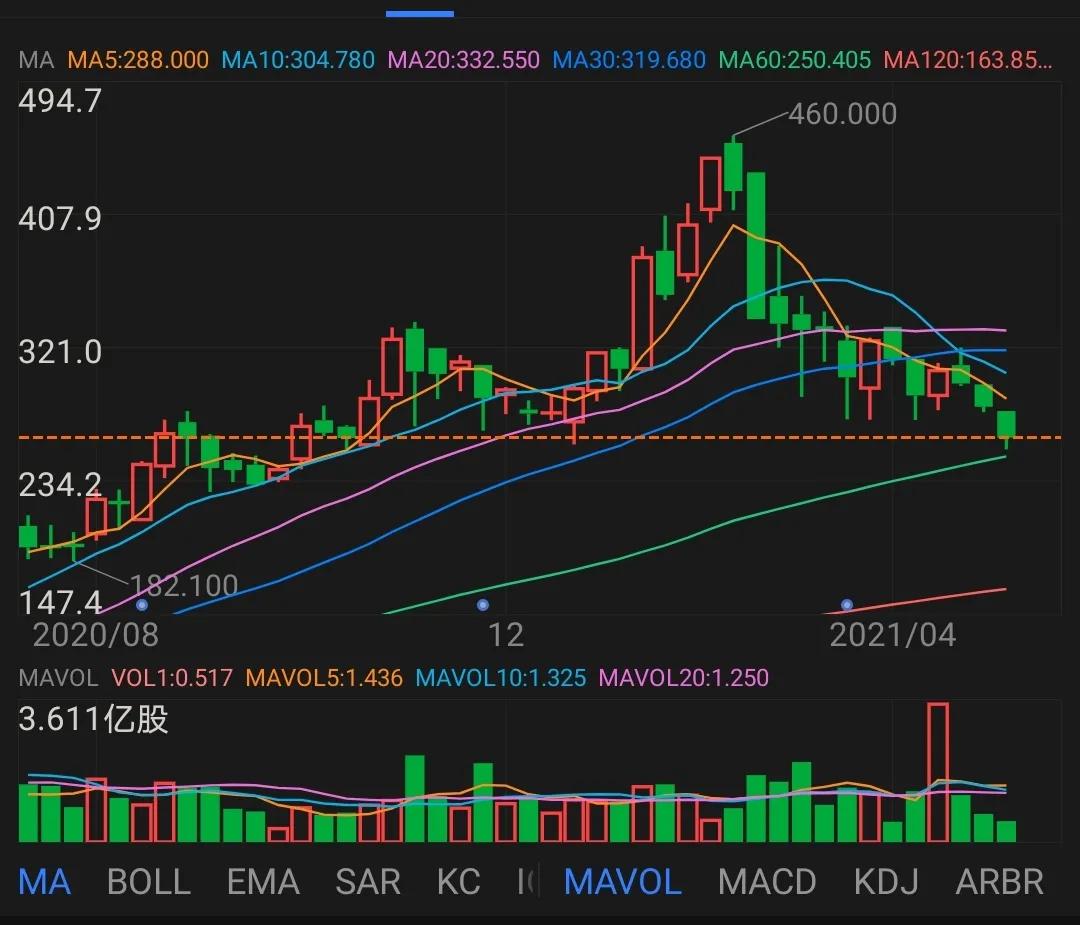Viewport: 1080px width, 925px height.
Task: Click the 182.100 low price annotation
Action: click(184, 585)
